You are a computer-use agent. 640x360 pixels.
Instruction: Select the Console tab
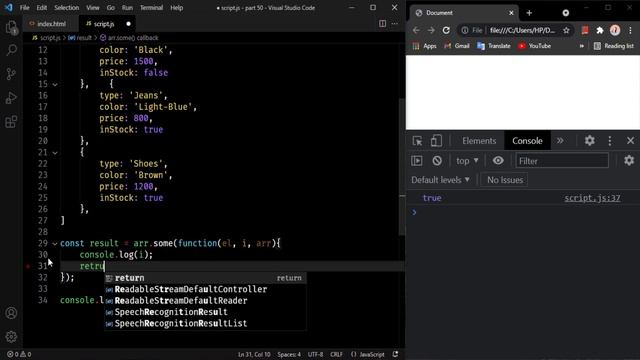pos(527,141)
